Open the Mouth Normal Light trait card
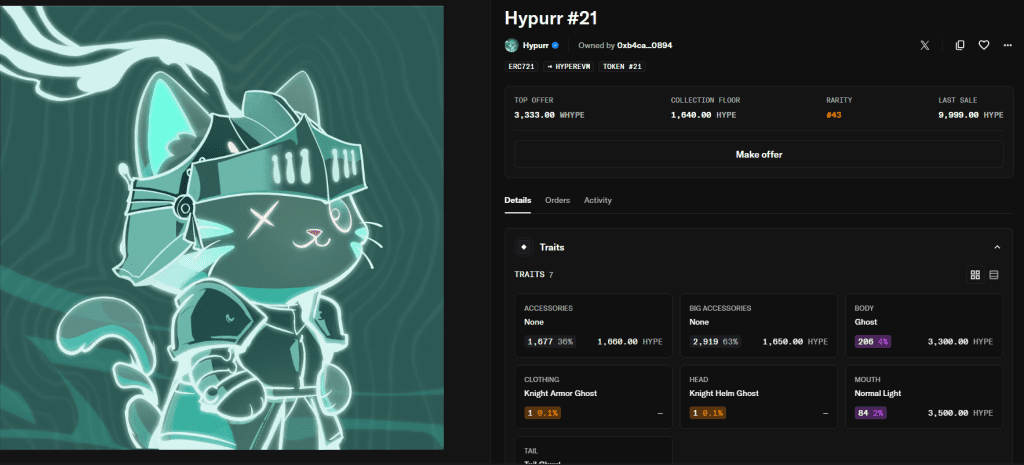Screen dimensions: 1024x465 [x=923, y=397]
